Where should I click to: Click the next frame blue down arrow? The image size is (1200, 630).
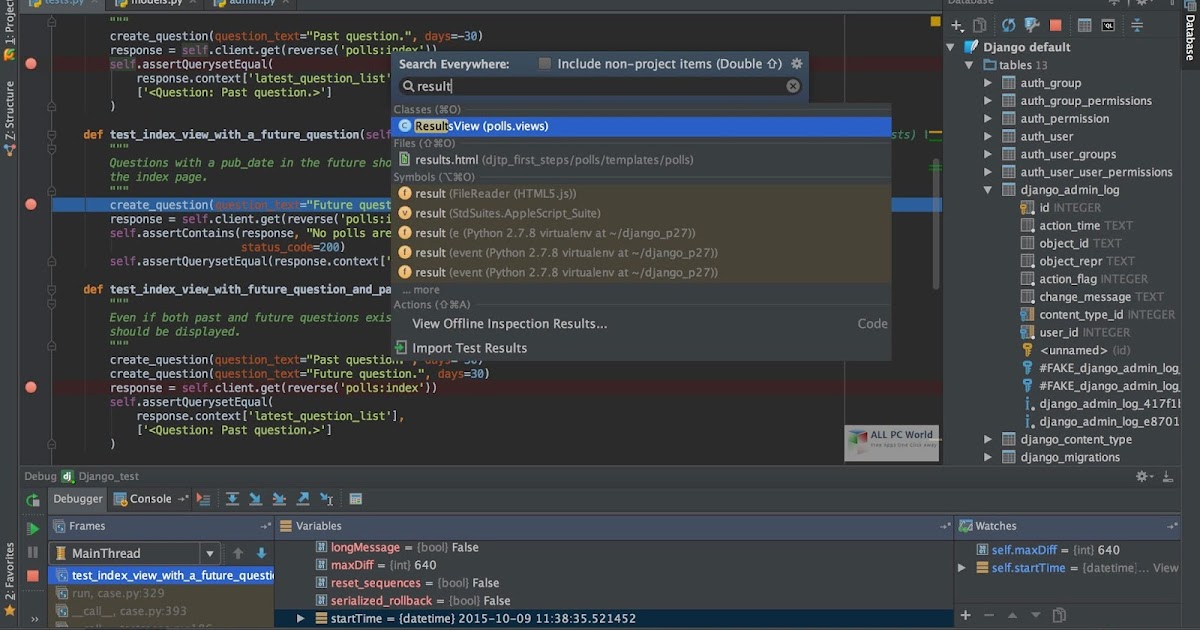[261, 553]
